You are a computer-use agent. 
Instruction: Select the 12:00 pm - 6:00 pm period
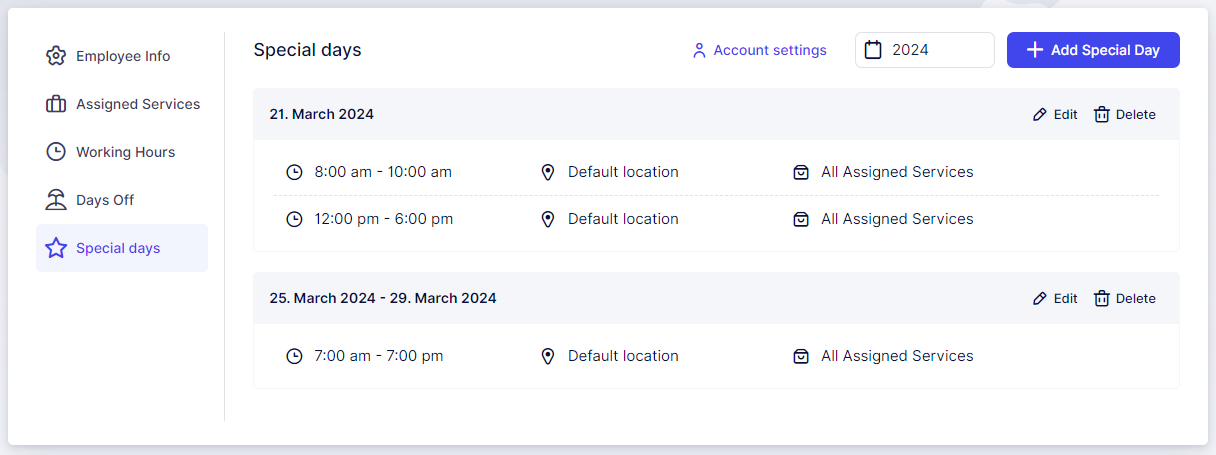[x=383, y=219]
